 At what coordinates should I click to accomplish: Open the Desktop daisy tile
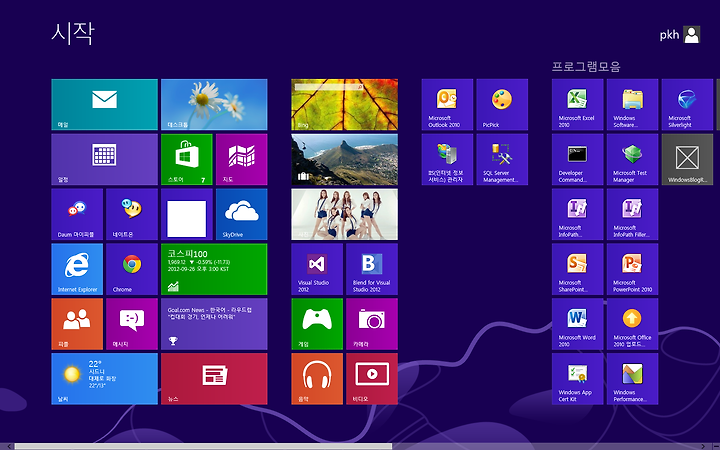coord(214,104)
